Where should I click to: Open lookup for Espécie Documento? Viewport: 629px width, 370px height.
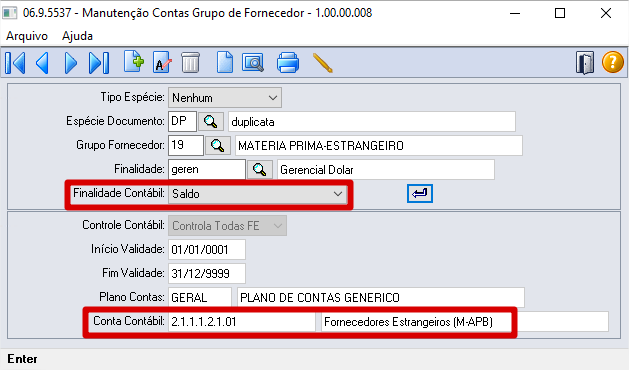pyautogui.click(x=211, y=121)
